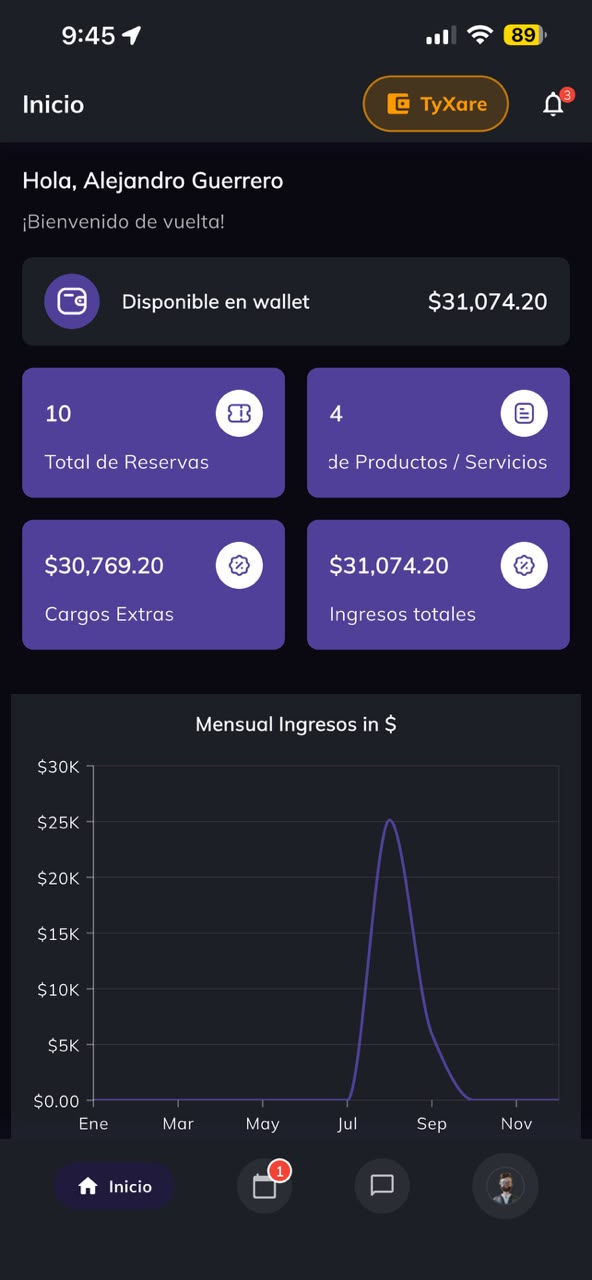This screenshot has width=592, height=1280.
Task: Tap the cellular signal bars icon
Action: (x=440, y=36)
